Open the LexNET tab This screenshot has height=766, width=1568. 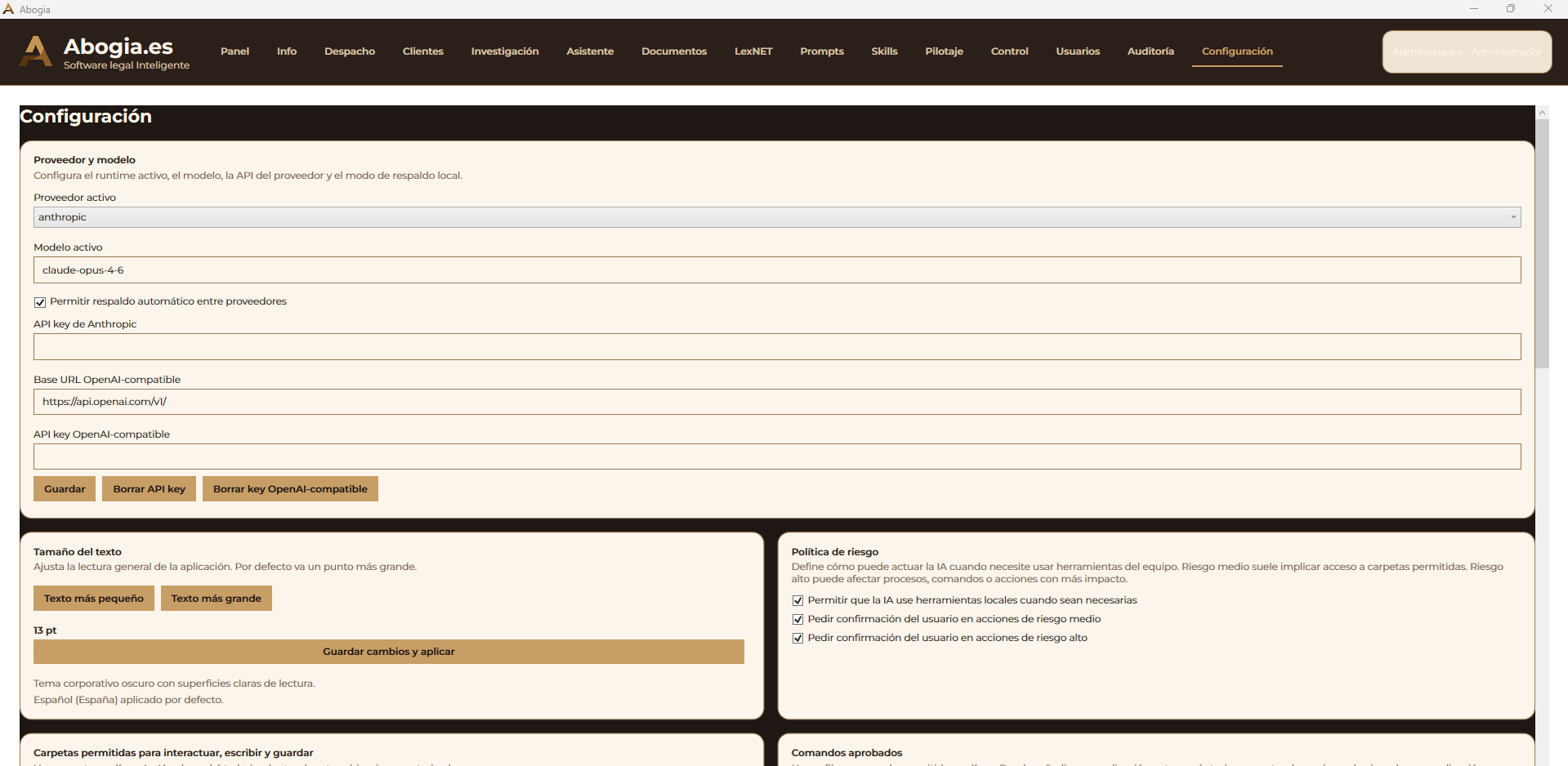(x=753, y=51)
